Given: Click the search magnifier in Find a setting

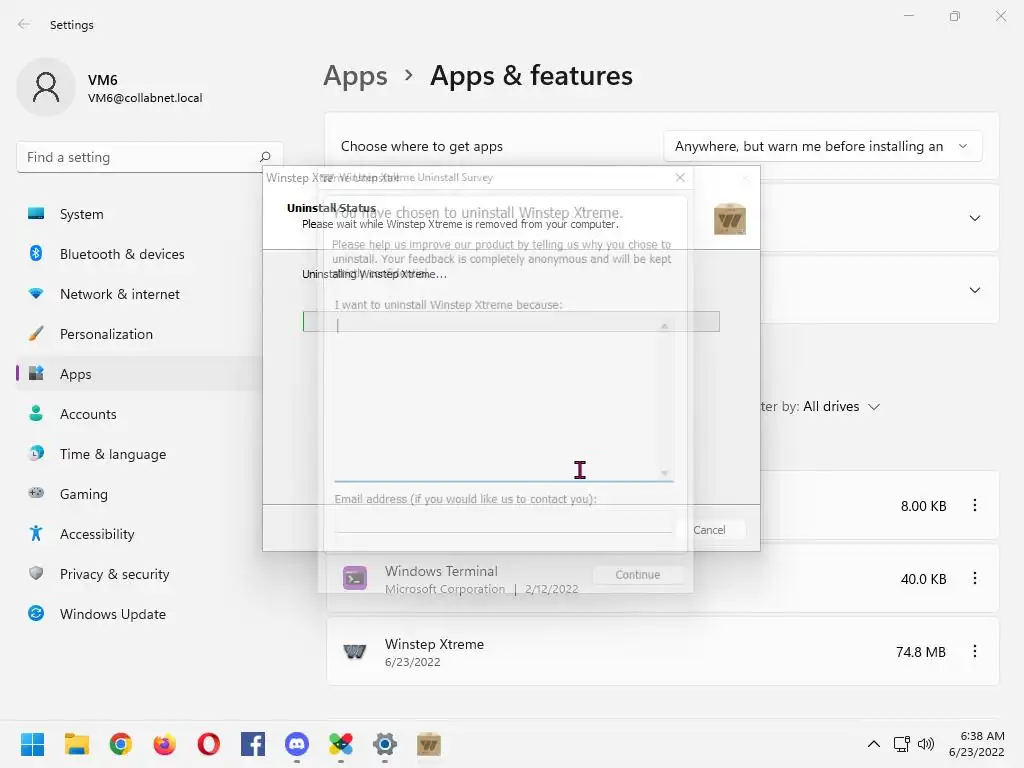Looking at the screenshot, I should [x=265, y=157].
